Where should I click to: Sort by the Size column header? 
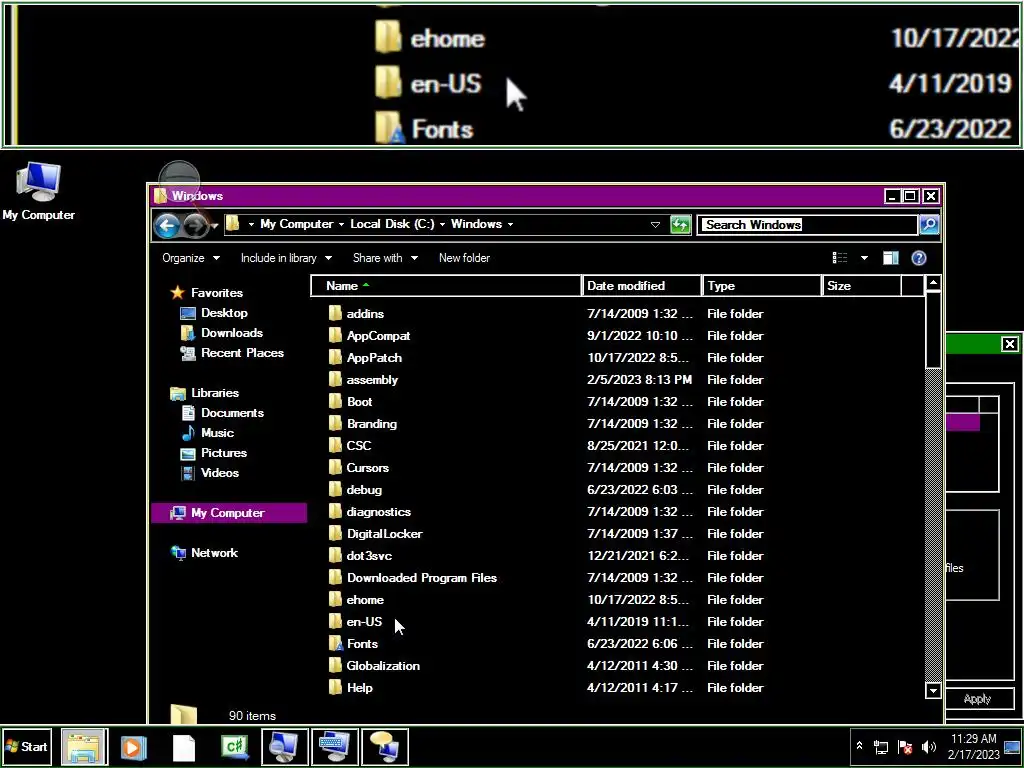[861, 286]
